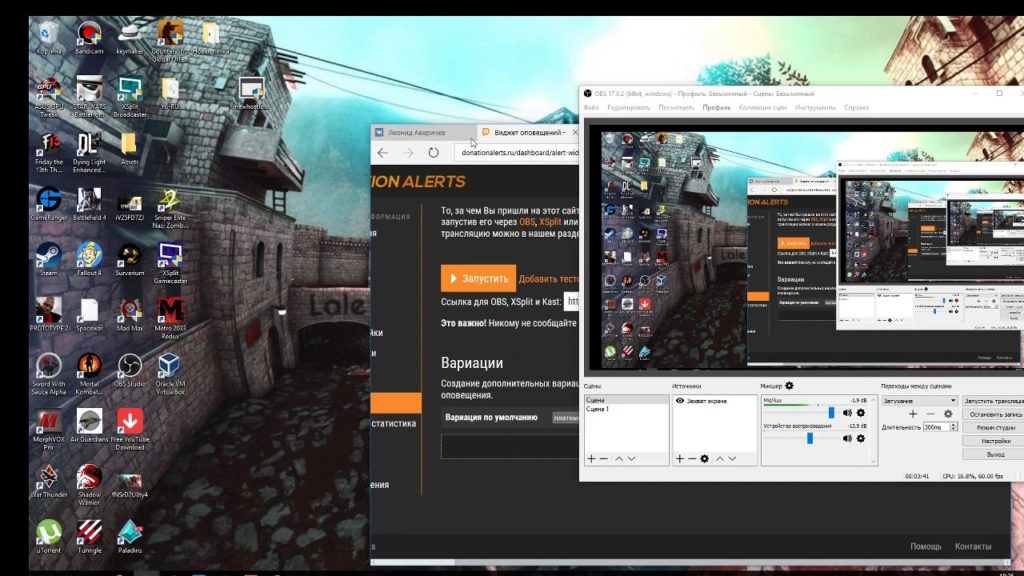Click the Остановить запись button in OBS
This screenshot has height=576, width=1024.
[x=993, y=414]
